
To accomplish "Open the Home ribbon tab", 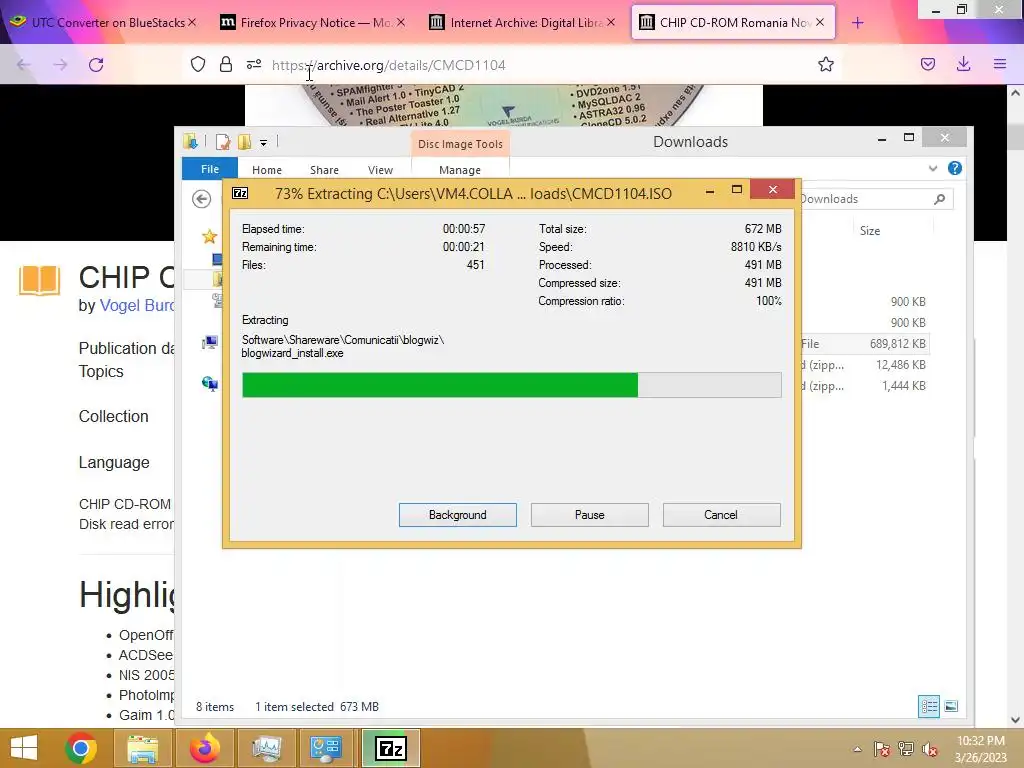I will [266, 170].
